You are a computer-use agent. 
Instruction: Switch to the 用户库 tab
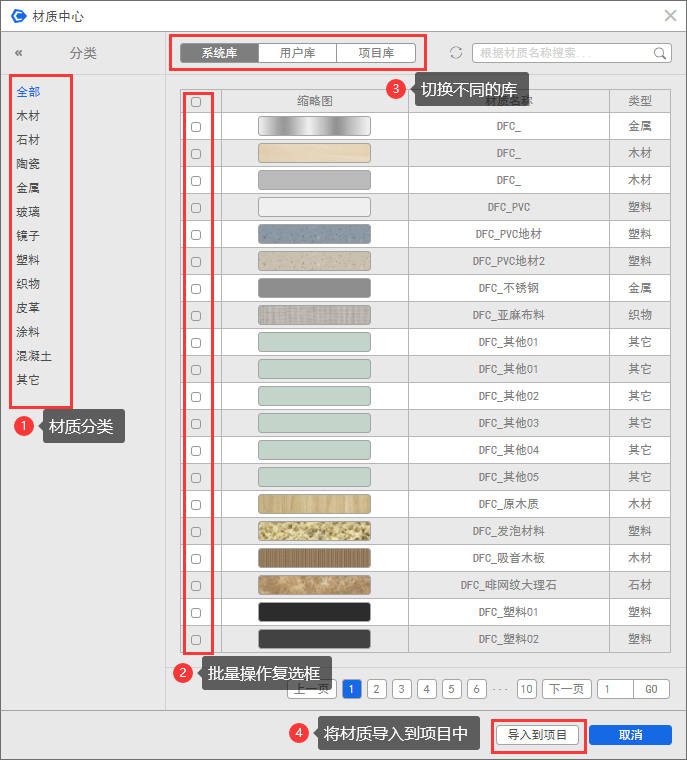coord(297,54)
